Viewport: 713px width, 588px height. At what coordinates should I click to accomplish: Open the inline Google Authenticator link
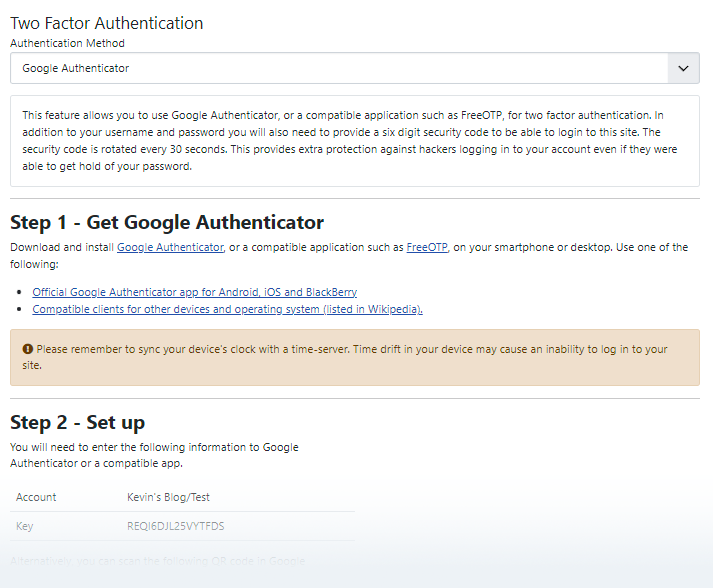(170, 247)
